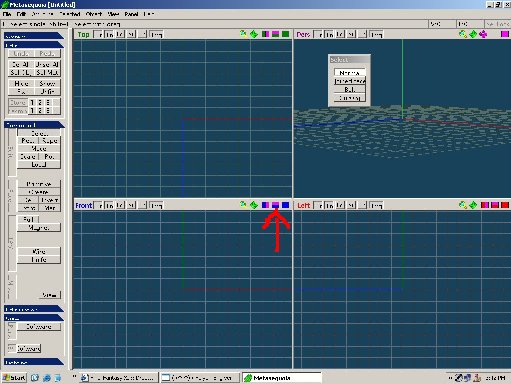
Task: Click the magnifier zoom icon in Top view header
Action: [243, 34]
